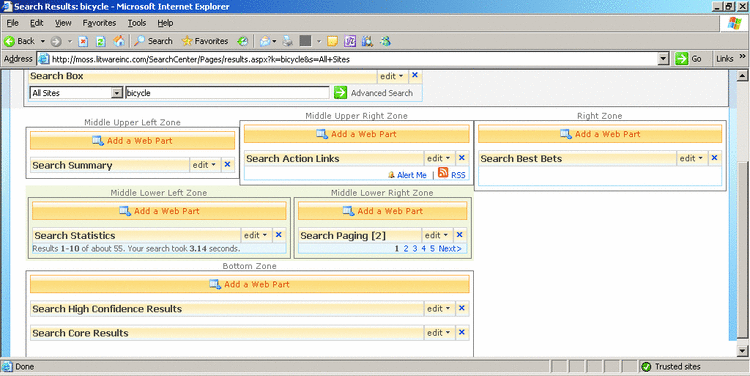Open the Search Box edit dropdown
Screen dimensions: 750x376
tap(391, 76)
